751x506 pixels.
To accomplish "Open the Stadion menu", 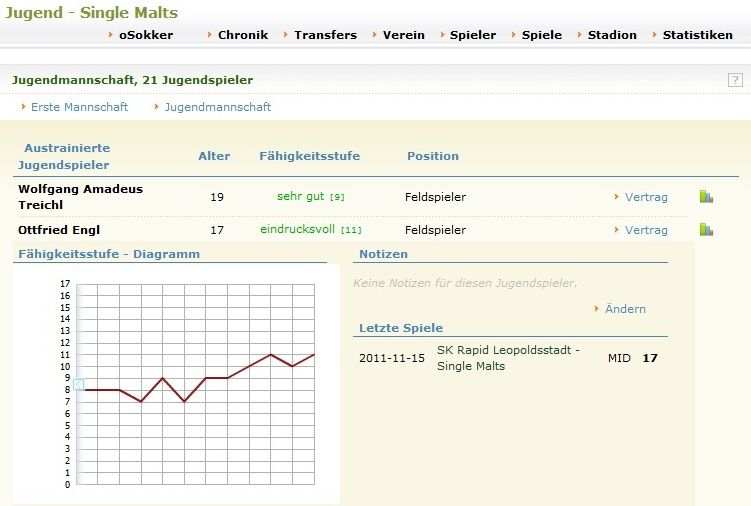I will (x=611, y=35).
